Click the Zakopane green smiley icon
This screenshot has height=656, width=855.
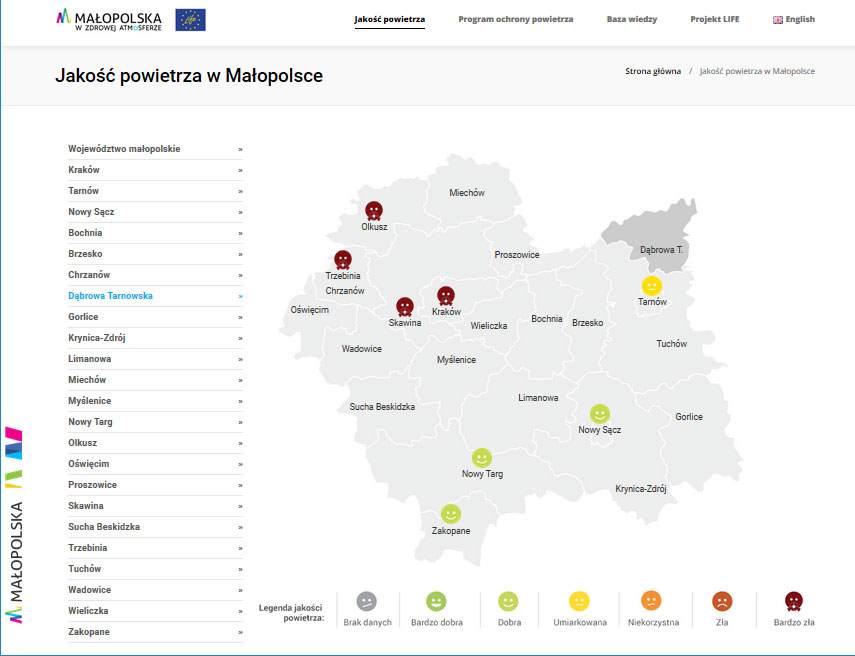click(451, 514)
